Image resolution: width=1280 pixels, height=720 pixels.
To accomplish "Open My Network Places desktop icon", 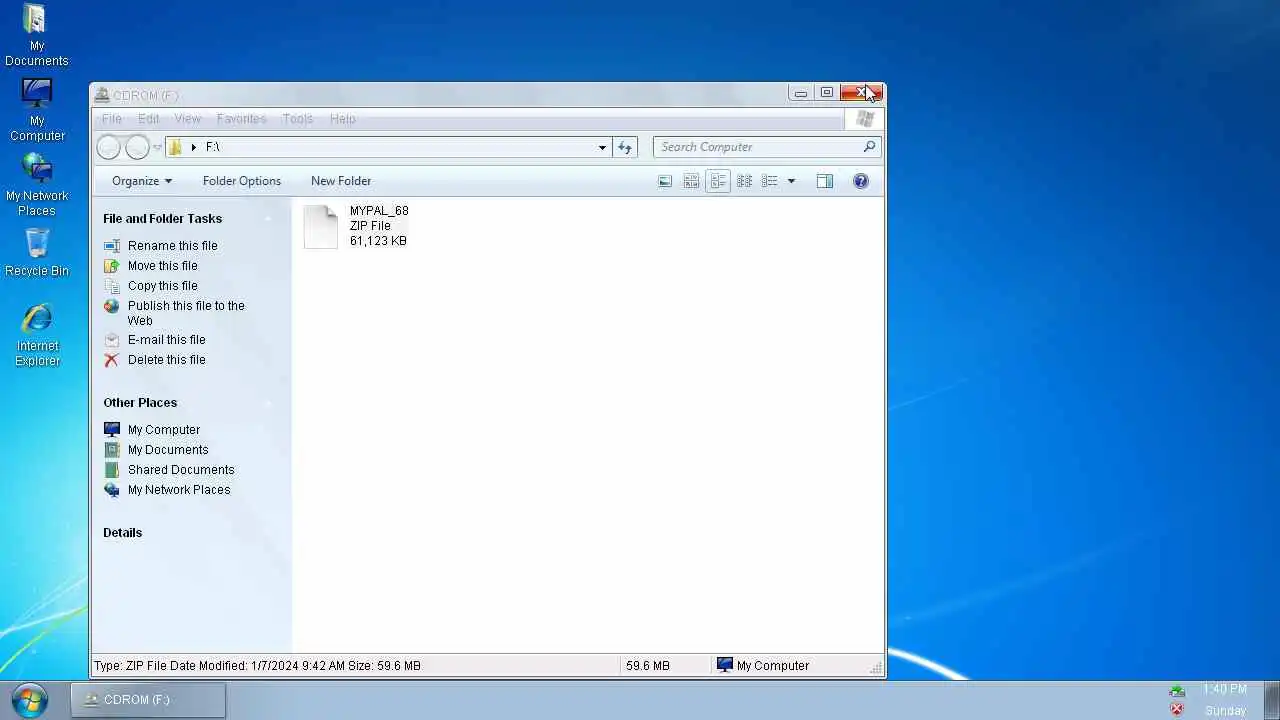I will point(37,185).
